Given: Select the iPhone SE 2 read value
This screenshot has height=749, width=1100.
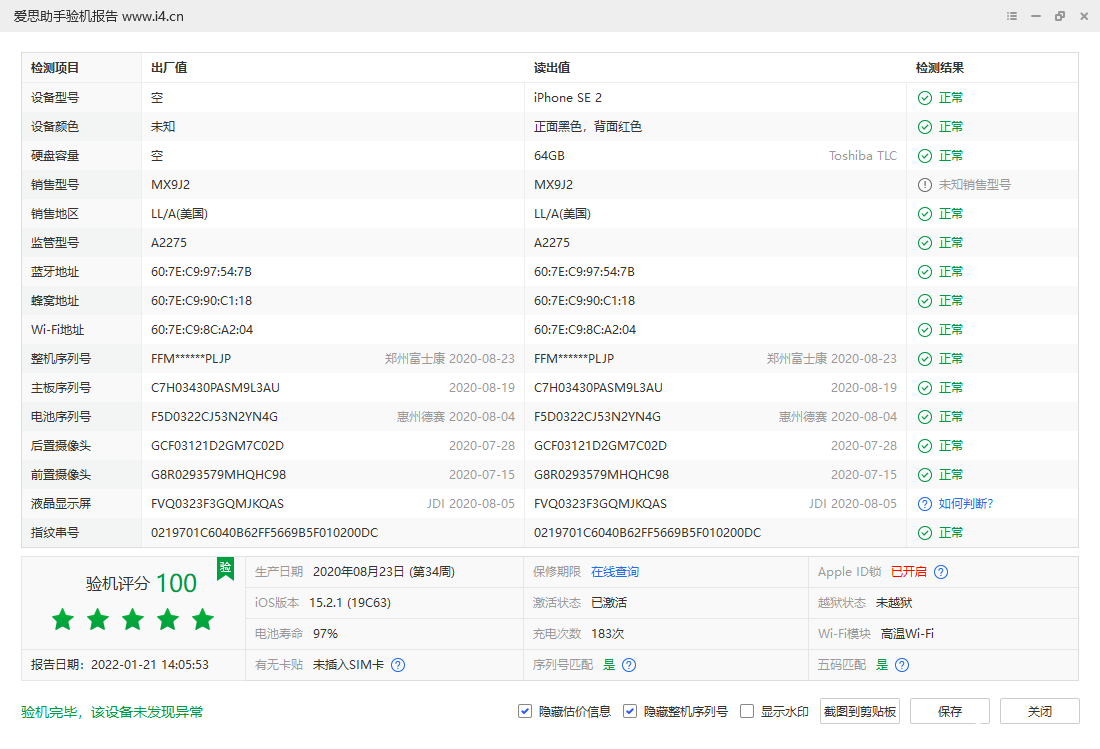Looking at the screenshot, I should point(568,98).
